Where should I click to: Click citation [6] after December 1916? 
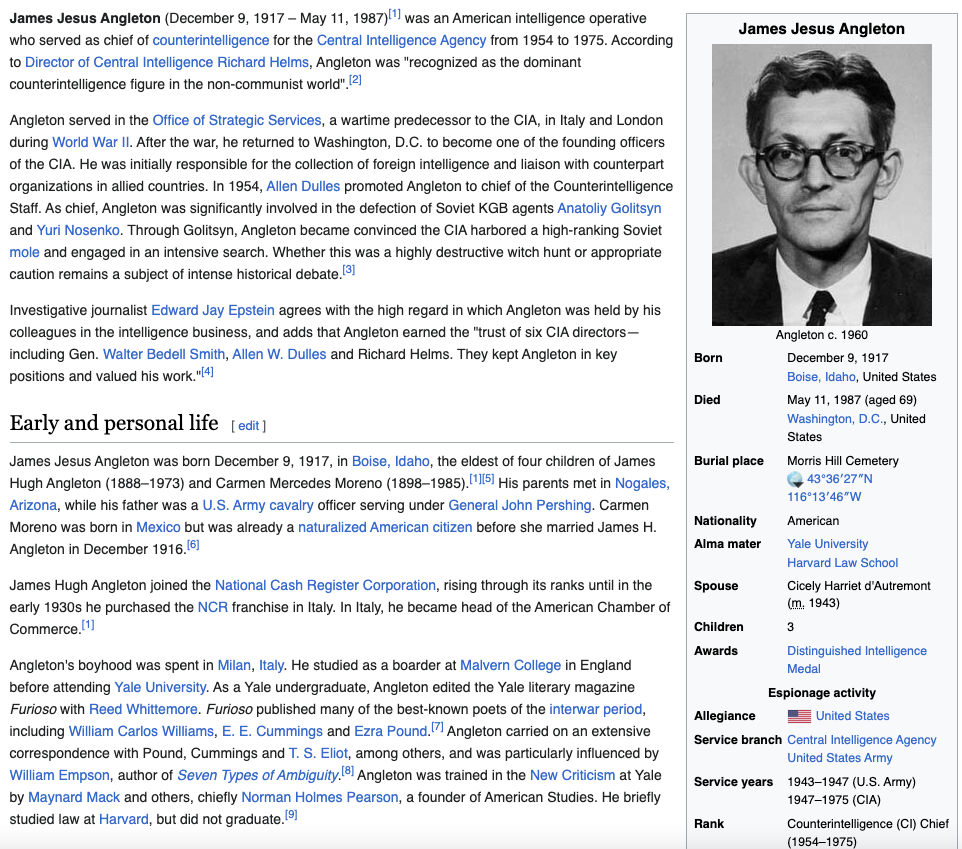tap(193, 545)
